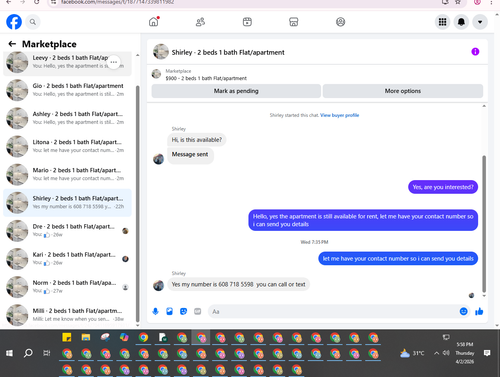Open the purple conversation info icon
Screen dimensions: 500x377
point(475,52)
